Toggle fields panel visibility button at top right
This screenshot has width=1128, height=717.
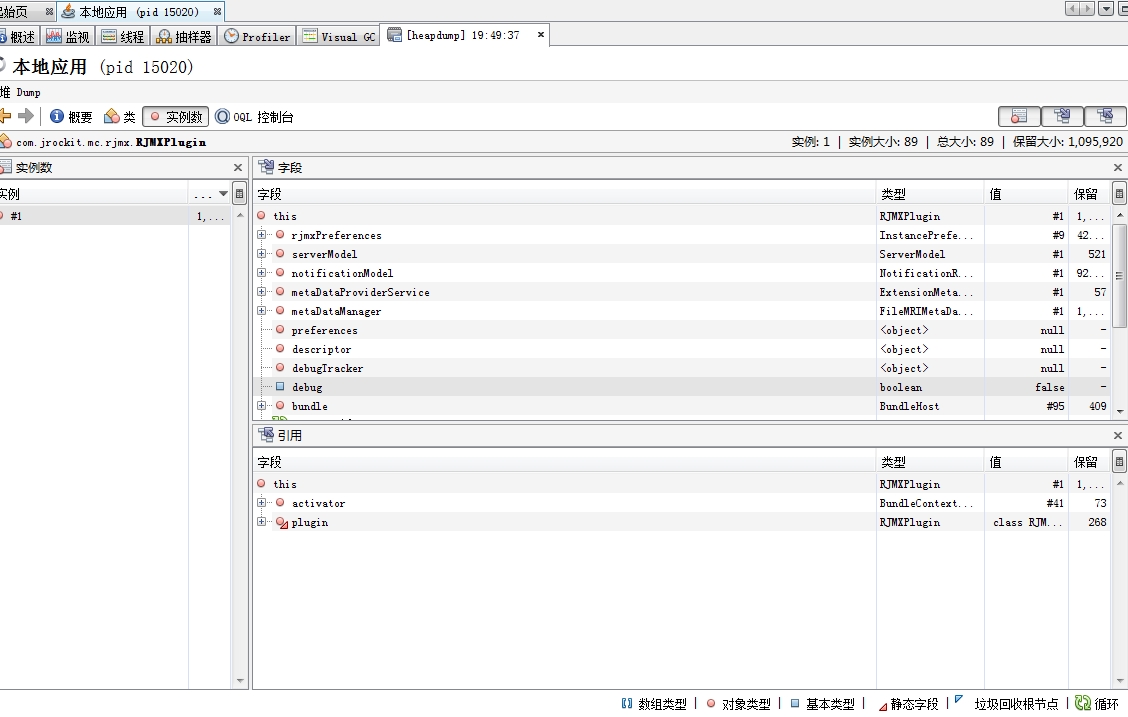(x=1062, y=116)
